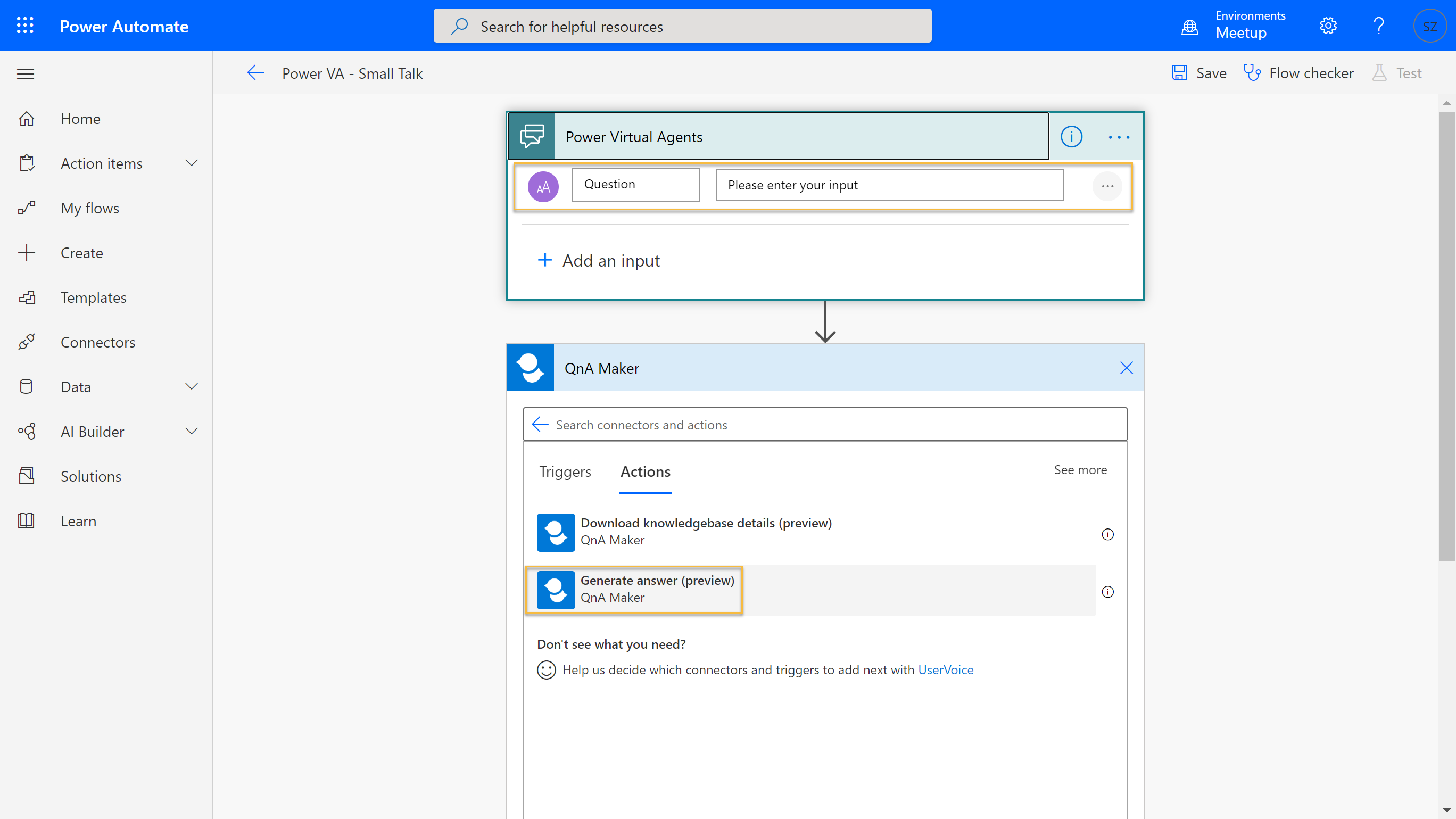1456x819 pixels.
Task: Switch to the Actions tab
Action: coord(646,471)
